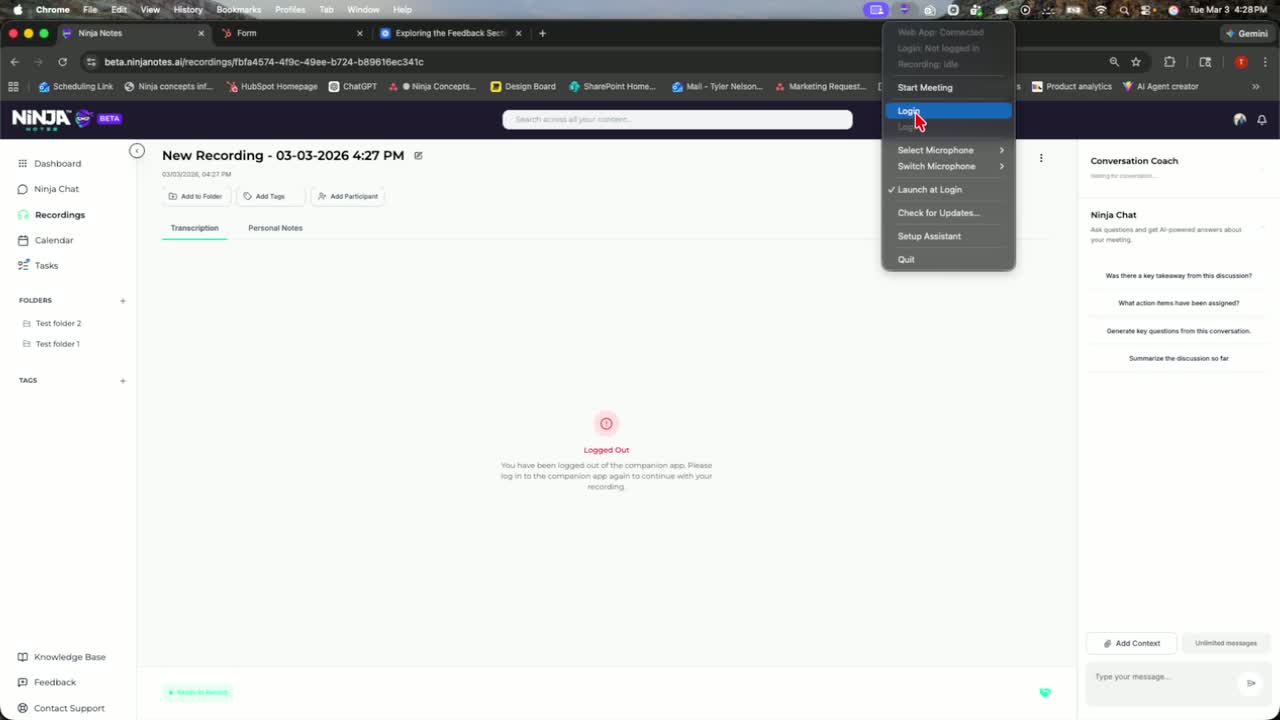Go back with Chrome's back arrow

click(x=14, y=62)
